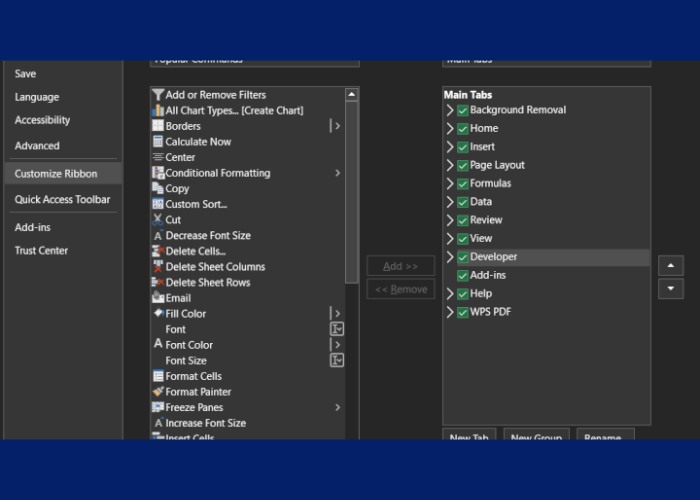Toggle the Formulas tab checkbox

(x=462, y=183)
